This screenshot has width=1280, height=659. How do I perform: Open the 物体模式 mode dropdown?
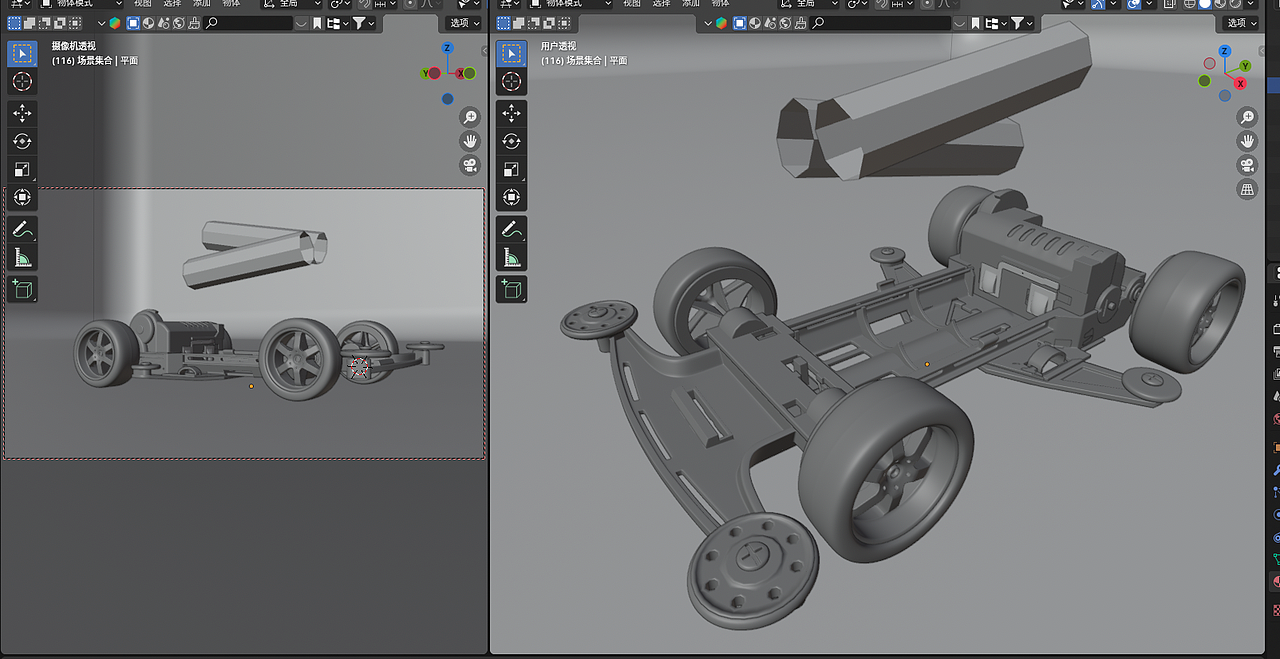coord(564,4)
